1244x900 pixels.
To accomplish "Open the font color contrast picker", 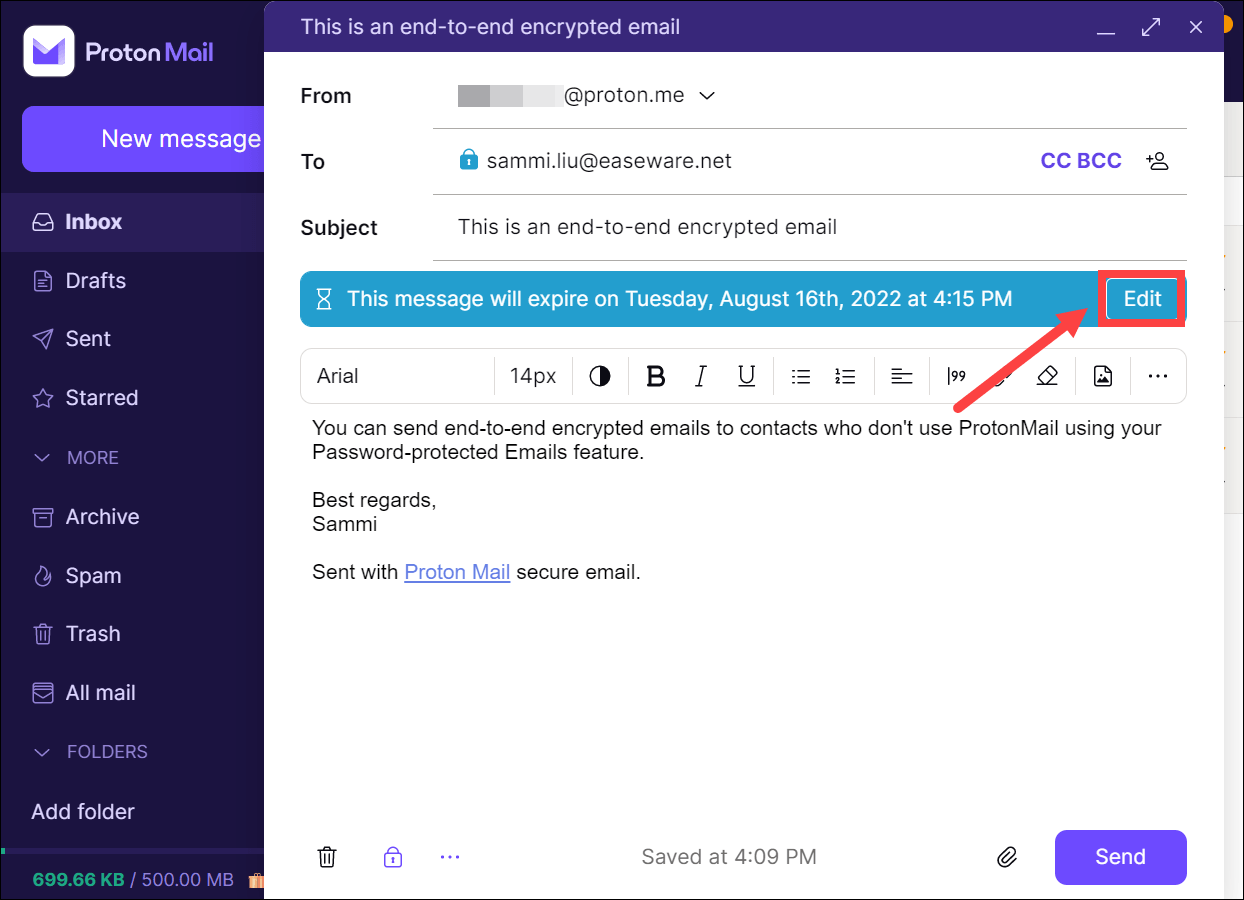I will [x=600, y=376].
